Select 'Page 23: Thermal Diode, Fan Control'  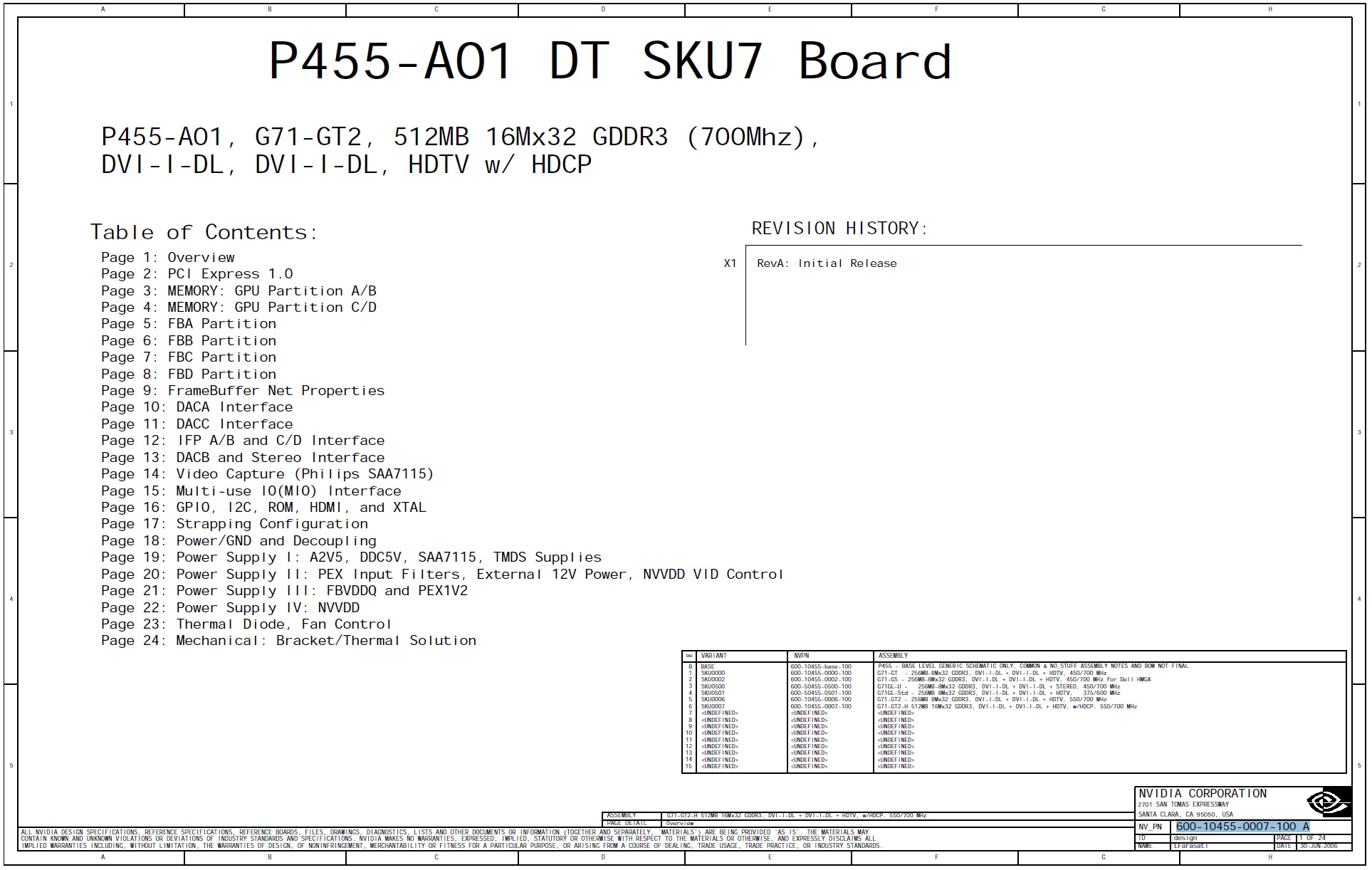click(x=247, y=624)
